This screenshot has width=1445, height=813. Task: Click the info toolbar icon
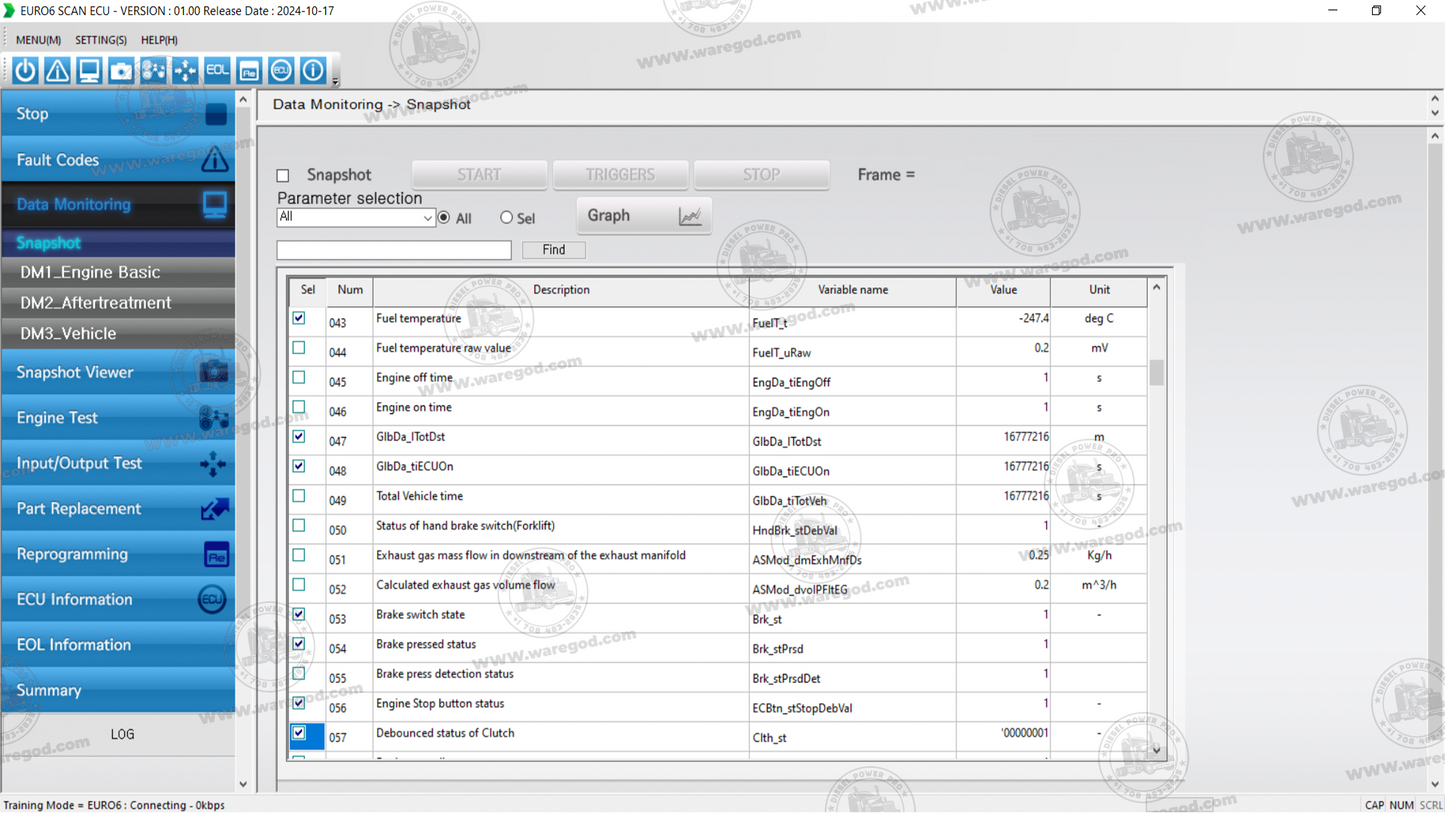pyautogui.click(x=313, y=70)
